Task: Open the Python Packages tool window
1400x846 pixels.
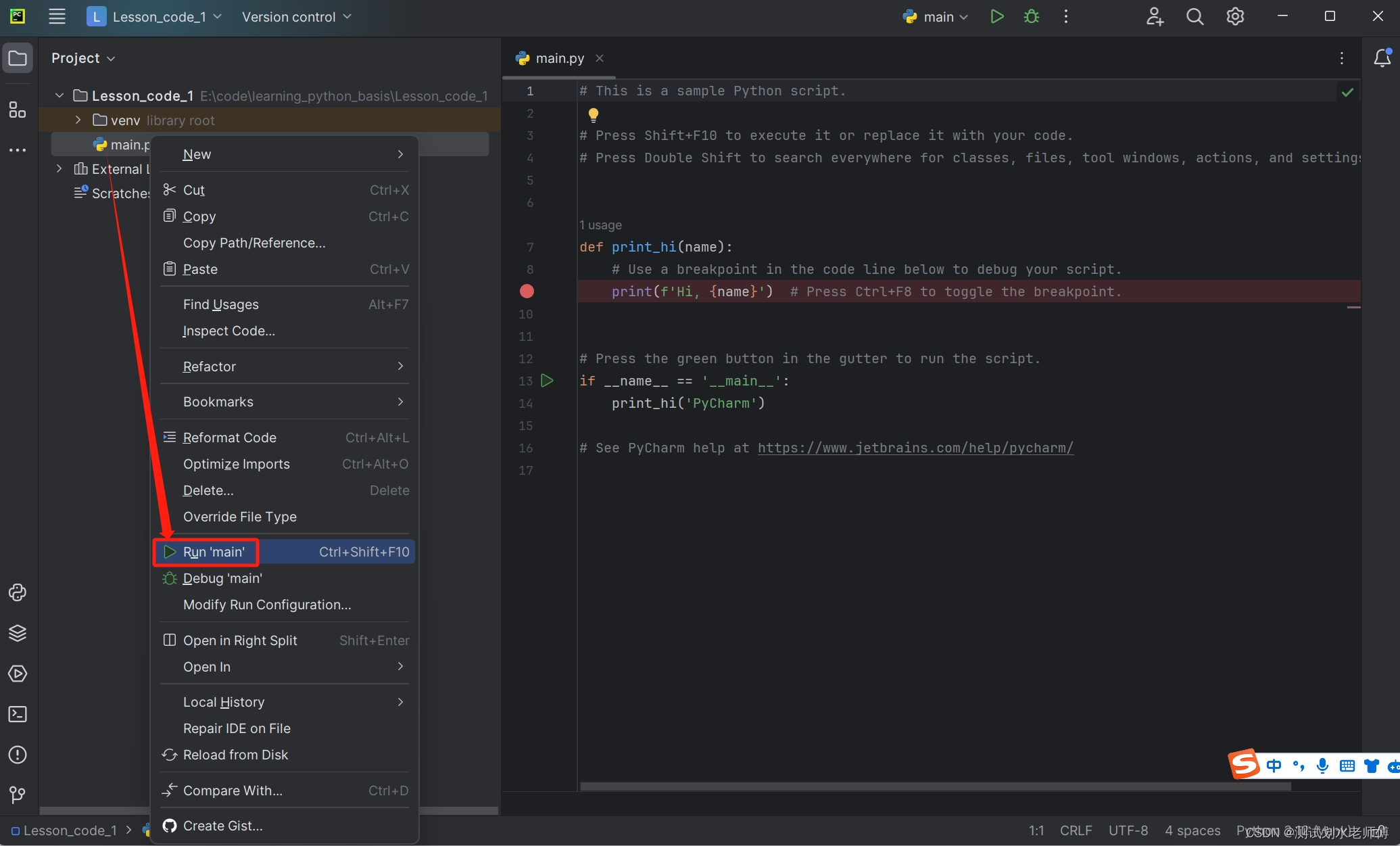Action: pyautogui.click(x=18, y=633)
